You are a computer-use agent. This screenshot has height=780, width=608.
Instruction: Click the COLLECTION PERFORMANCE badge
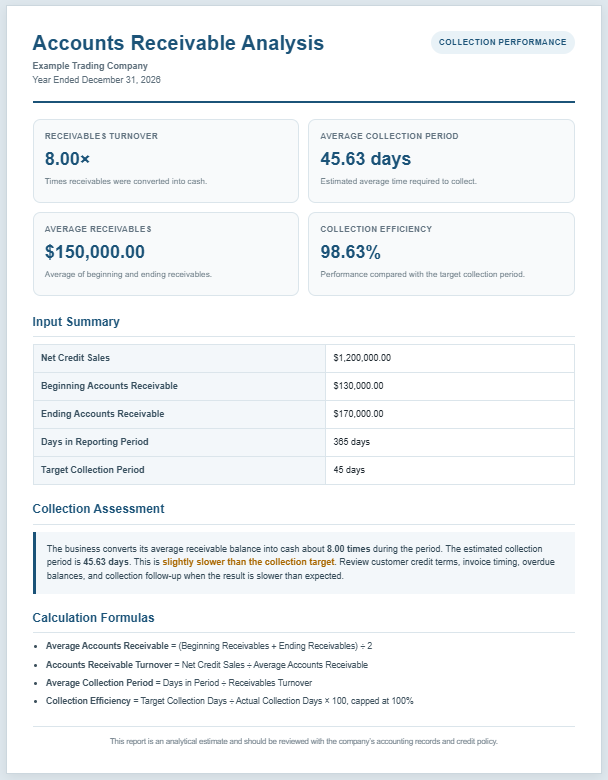click(503, 42)
